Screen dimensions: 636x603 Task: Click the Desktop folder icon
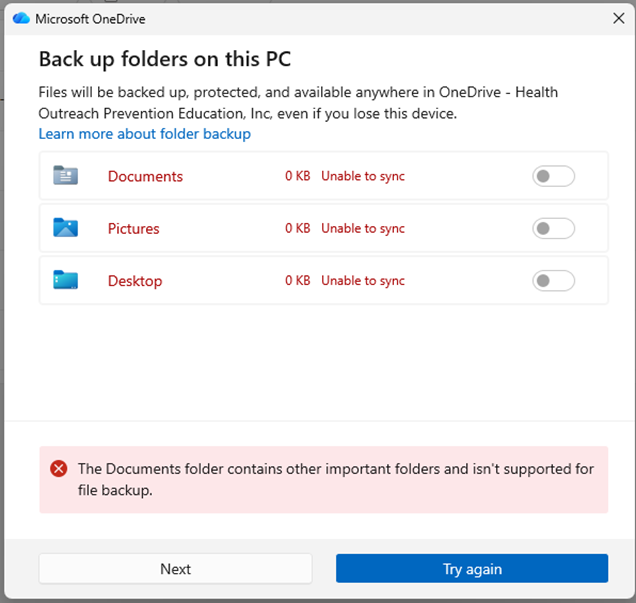click(x=66, y=280)
